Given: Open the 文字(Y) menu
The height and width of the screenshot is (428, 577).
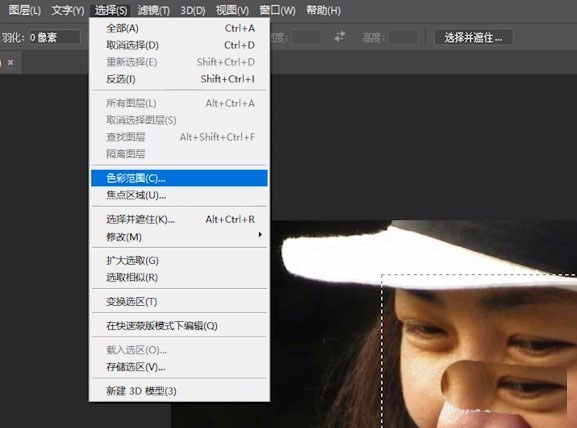Looking at the screenshot, I should [68, 10].
